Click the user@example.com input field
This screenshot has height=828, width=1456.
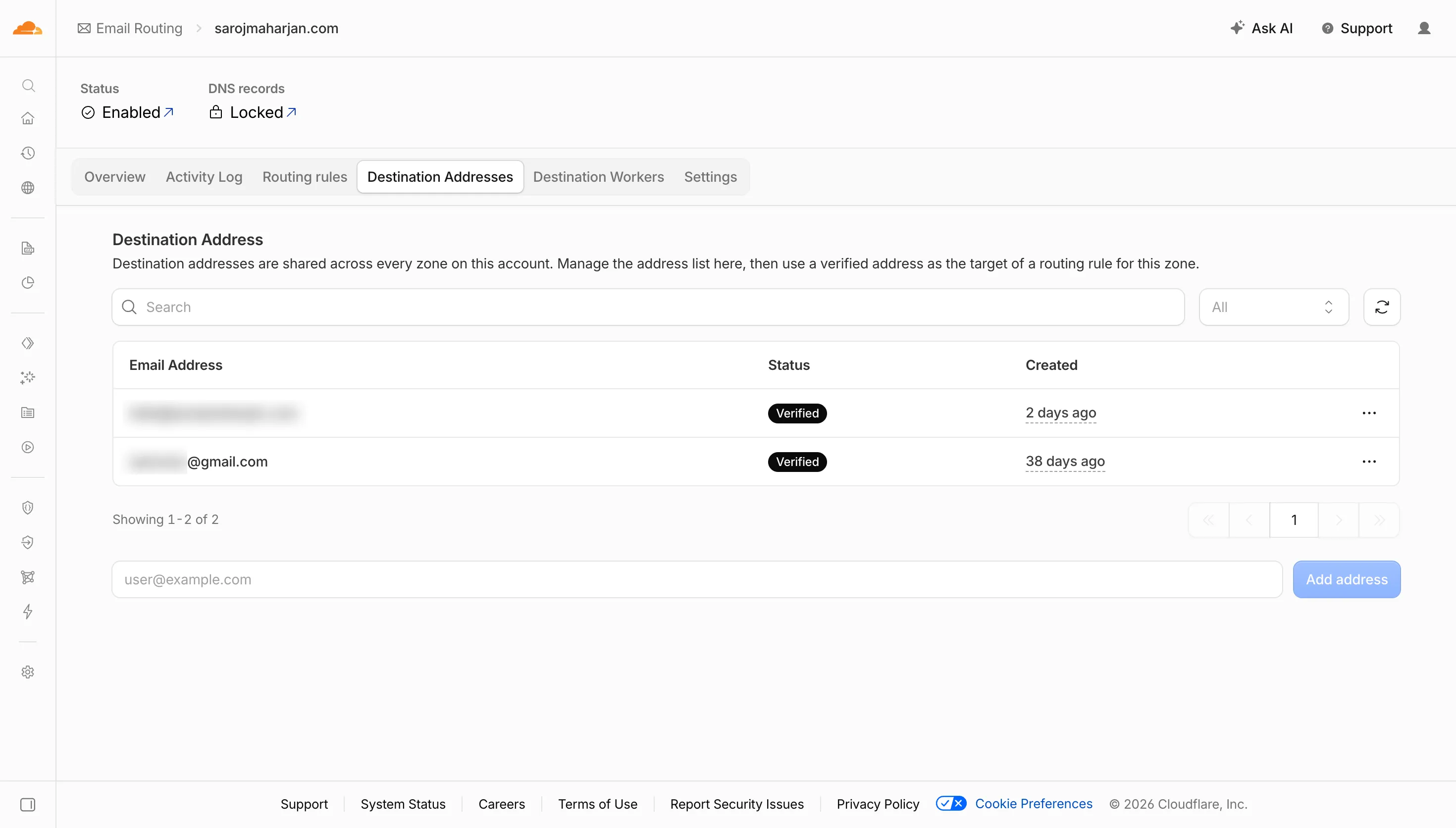pyautogui.click(x=697, y=579)
